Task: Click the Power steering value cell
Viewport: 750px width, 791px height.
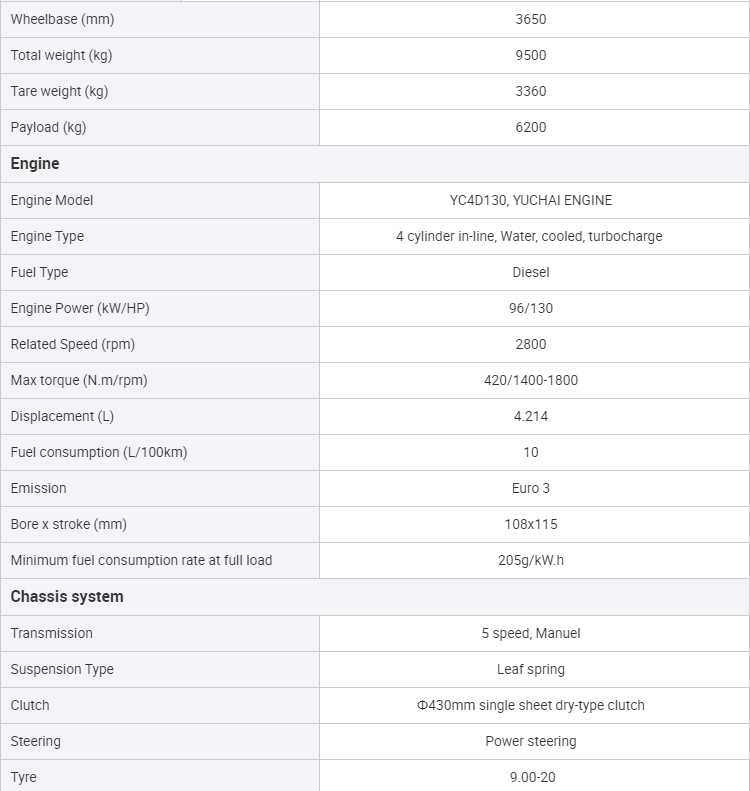Action: click(531, 741)
